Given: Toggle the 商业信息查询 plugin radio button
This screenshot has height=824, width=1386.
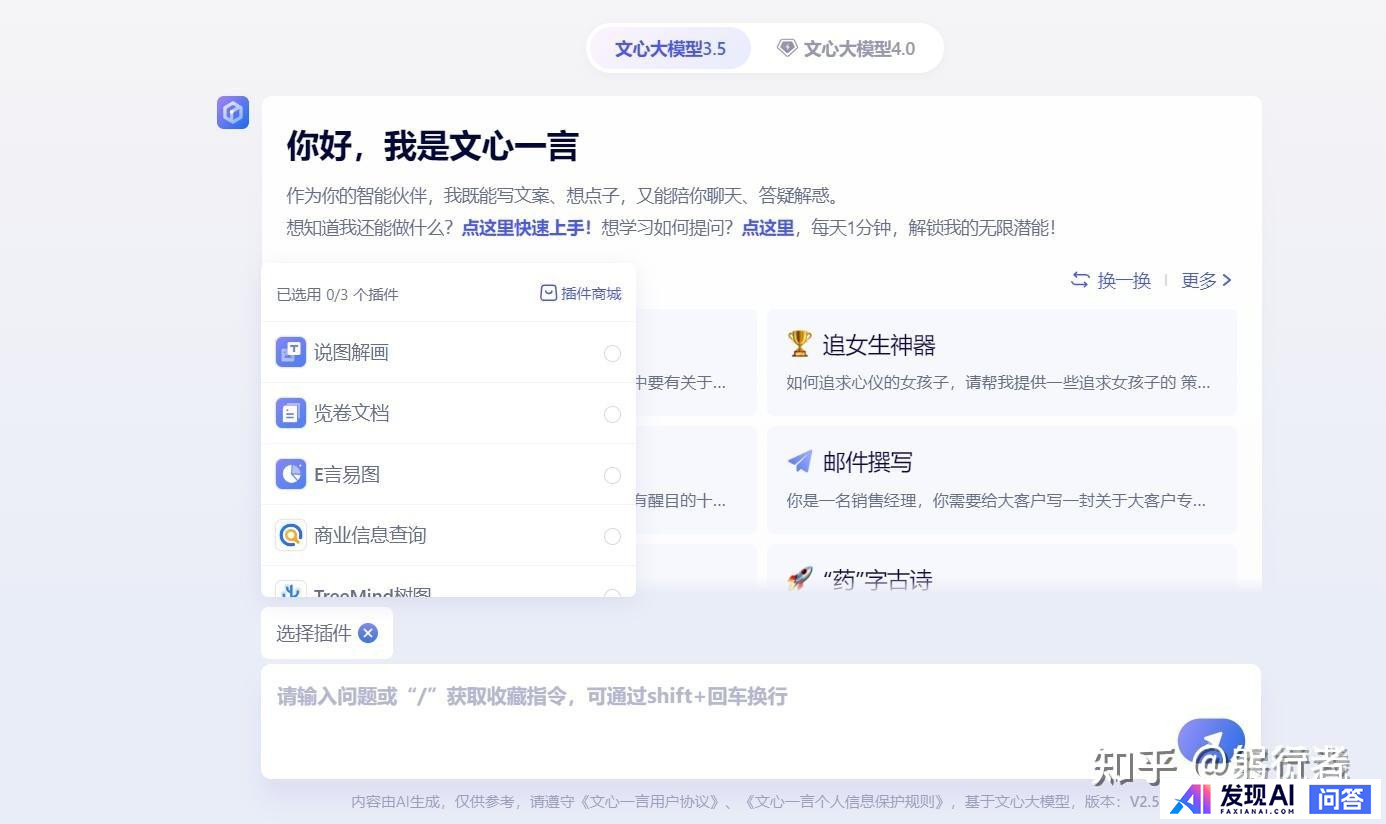Looking at the screenshot, I should pos(612,536).
